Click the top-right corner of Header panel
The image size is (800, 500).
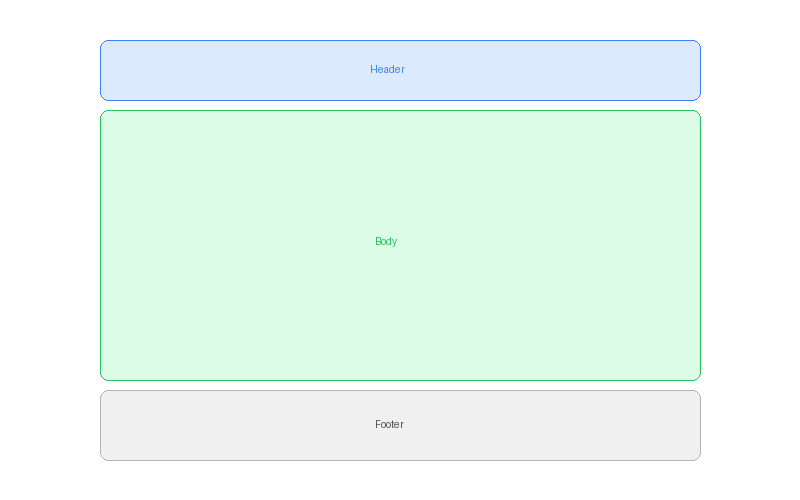point(697,43)
